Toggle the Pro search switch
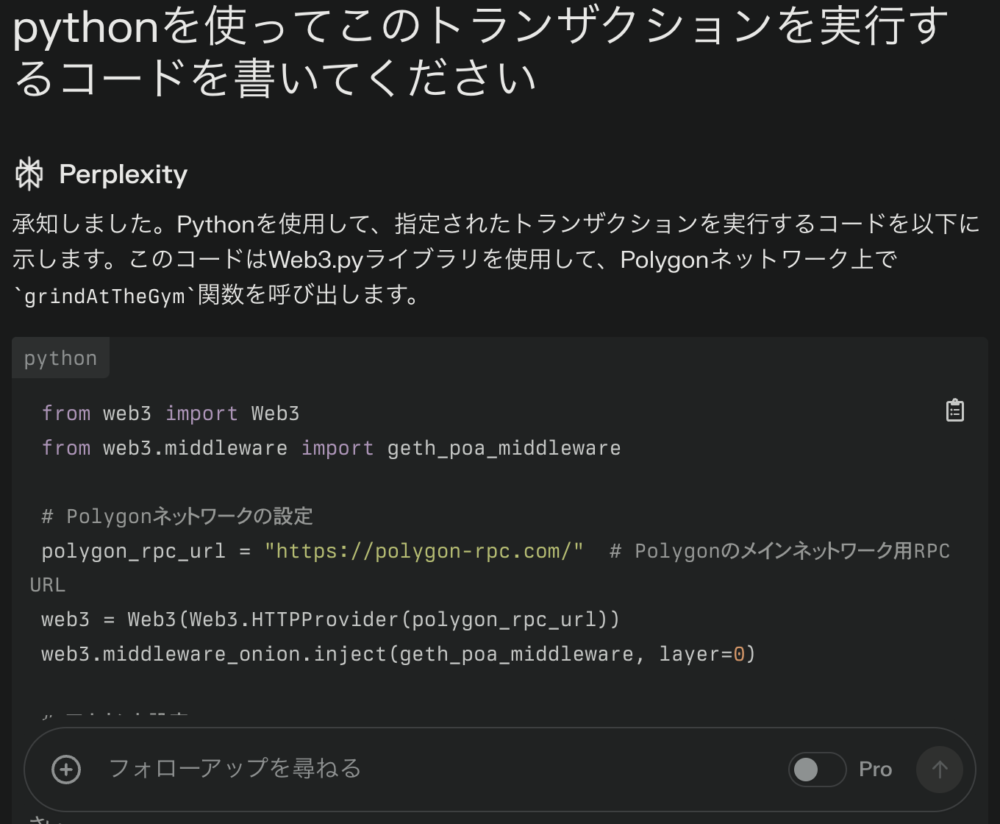 tap(817, 769)
